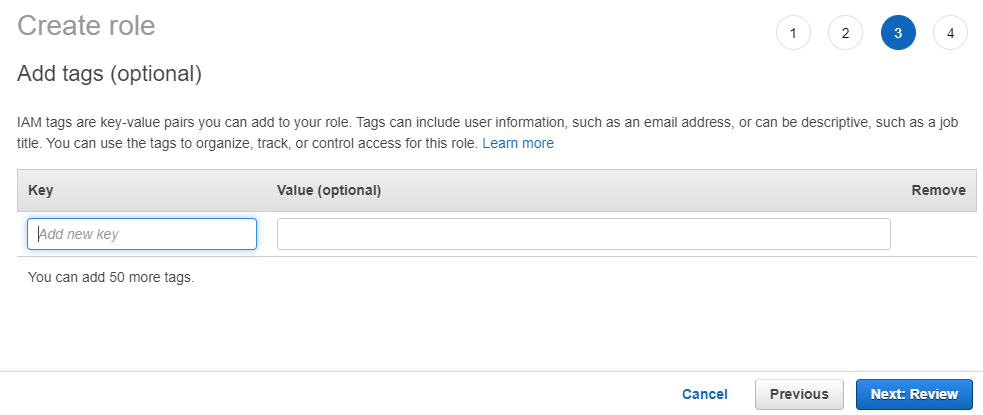
Task: Continue with Next: Review button
Action: [914, 394]
